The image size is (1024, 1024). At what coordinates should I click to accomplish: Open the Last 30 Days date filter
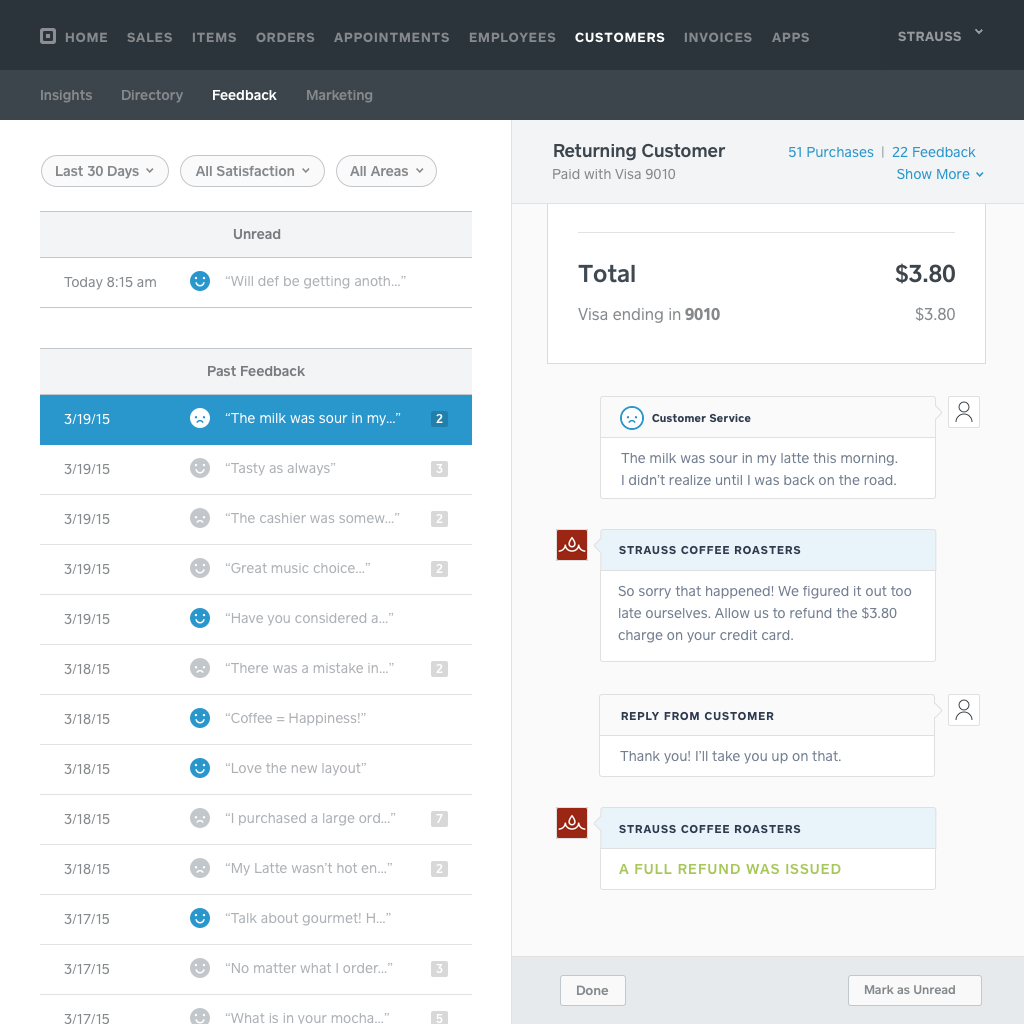104,171
